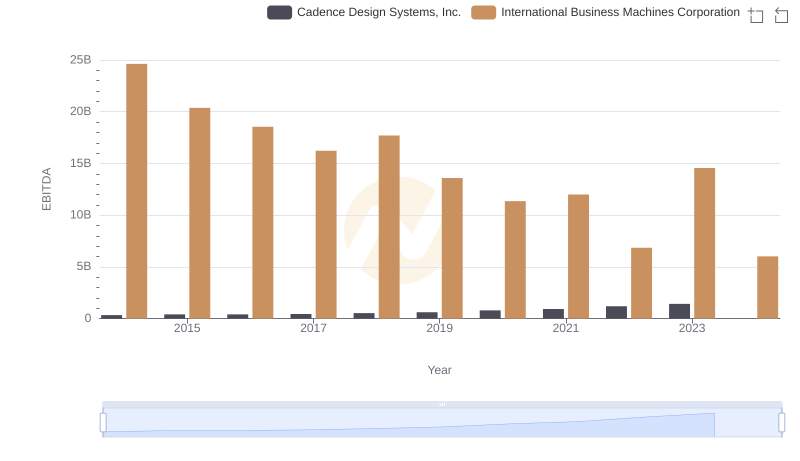This screenshot has height=461, width=800.
Task: Click the EBITDA y-axis title
Action: click(x=46, y=189)
